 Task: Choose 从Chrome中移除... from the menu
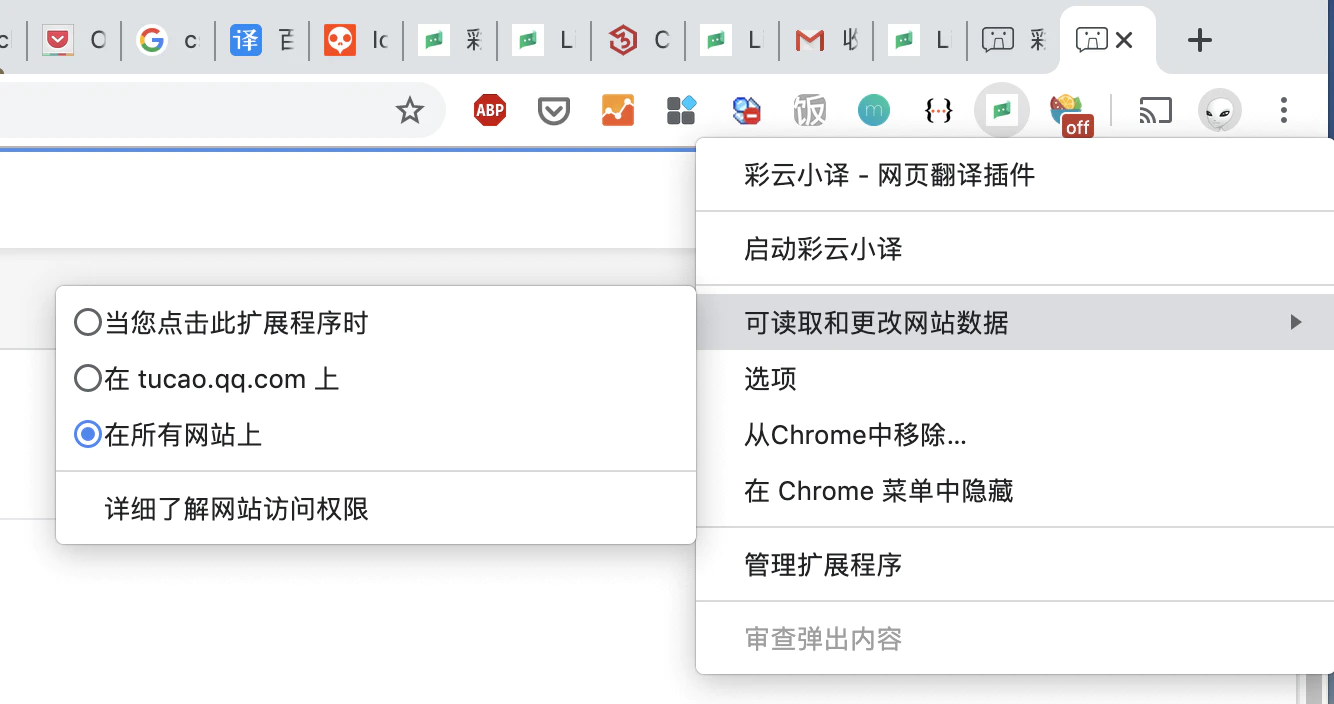coord(855,435)
